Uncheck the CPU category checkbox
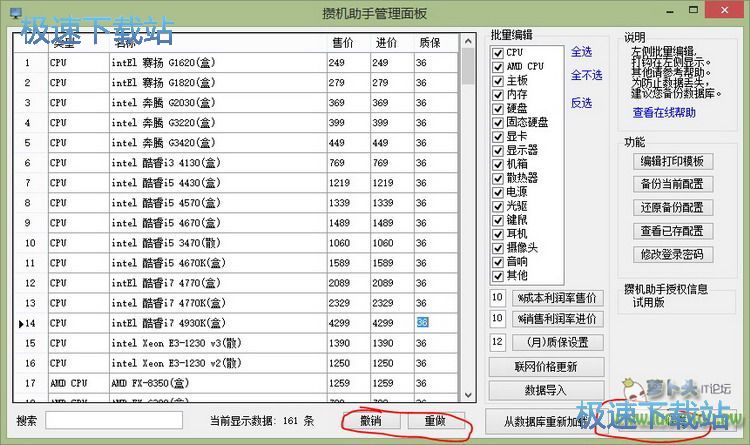 (x=498, y=53)
